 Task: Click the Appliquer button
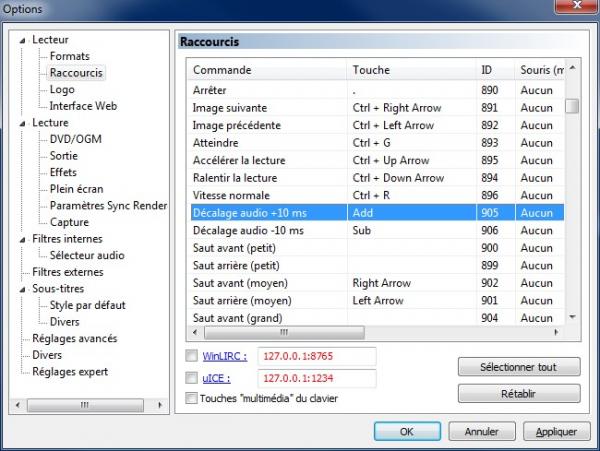click(555, 432)
